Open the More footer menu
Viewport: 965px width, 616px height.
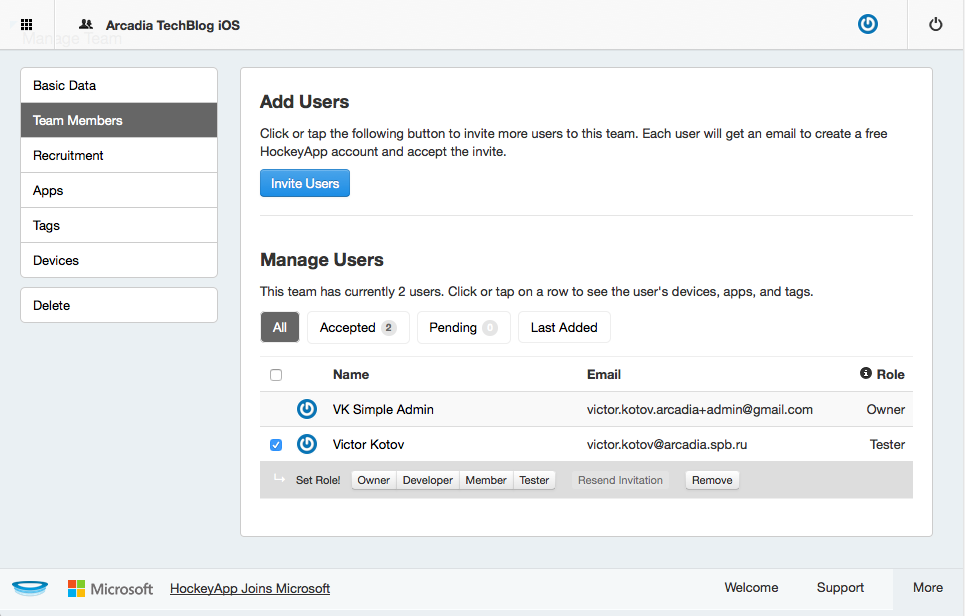coord(928,588)
